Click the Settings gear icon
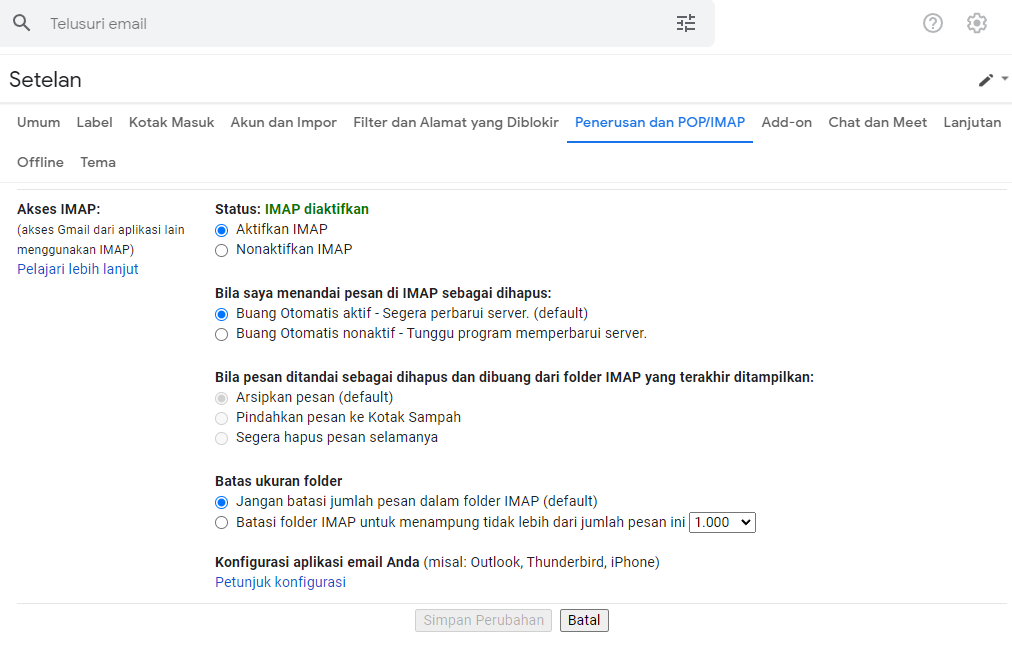Screen dimensions: 1012x655 977,23
